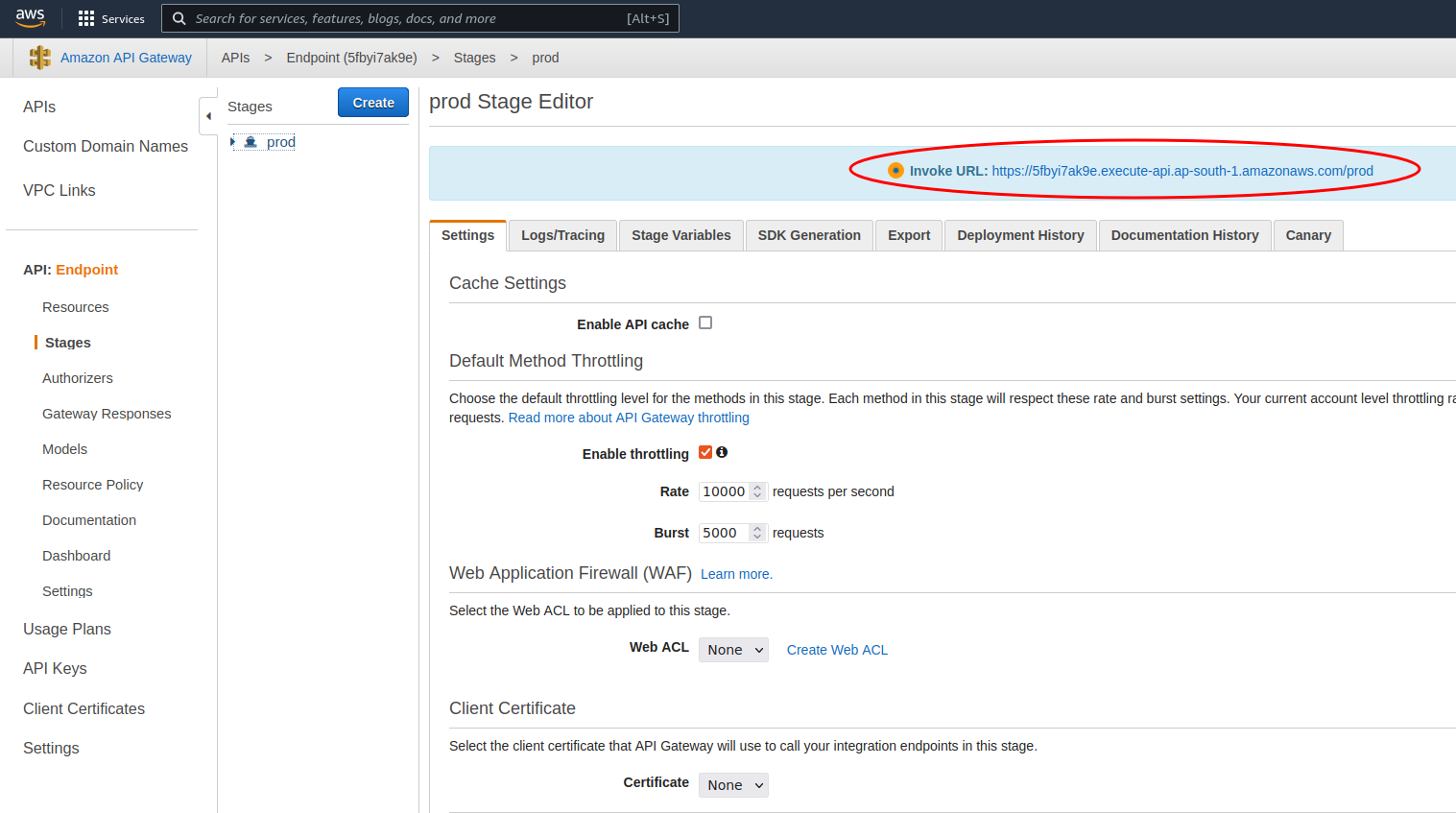
Task: Click the API Gateway service icon
Action: pos(39,58)
